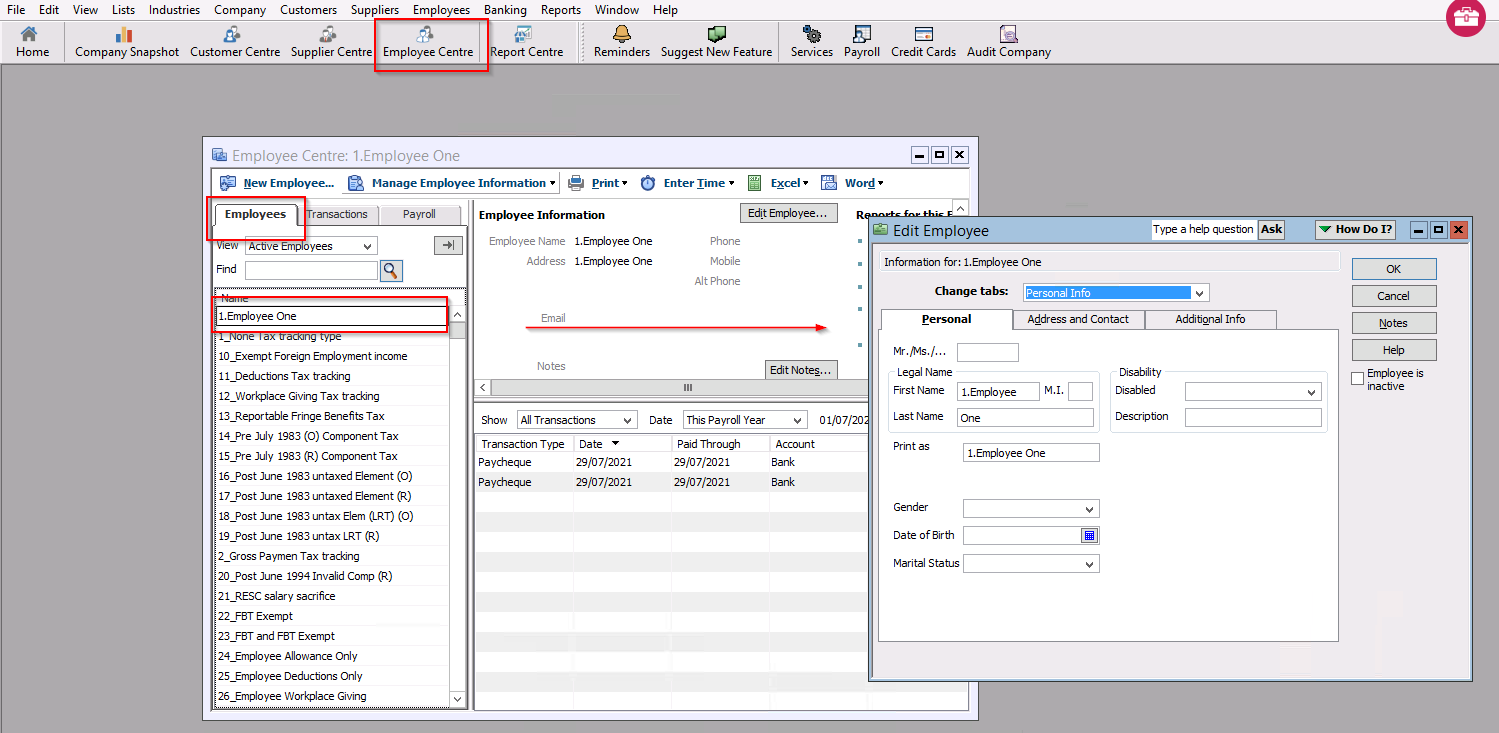Image resolution: width=1499 pixels, height=733 pixels.
Task: Click OK in Edit Employee dialog
Action: click(x=1393, y=269)
